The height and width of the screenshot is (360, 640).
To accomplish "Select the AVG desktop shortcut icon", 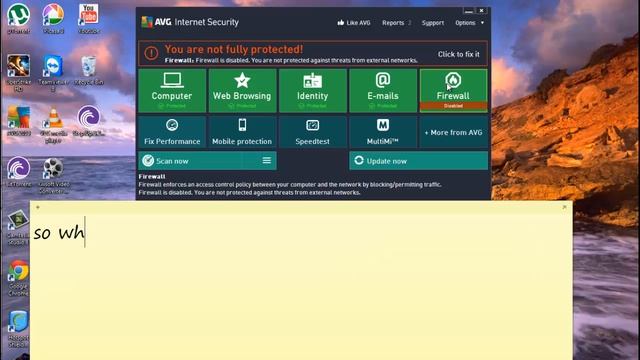I will click(18, 121).
